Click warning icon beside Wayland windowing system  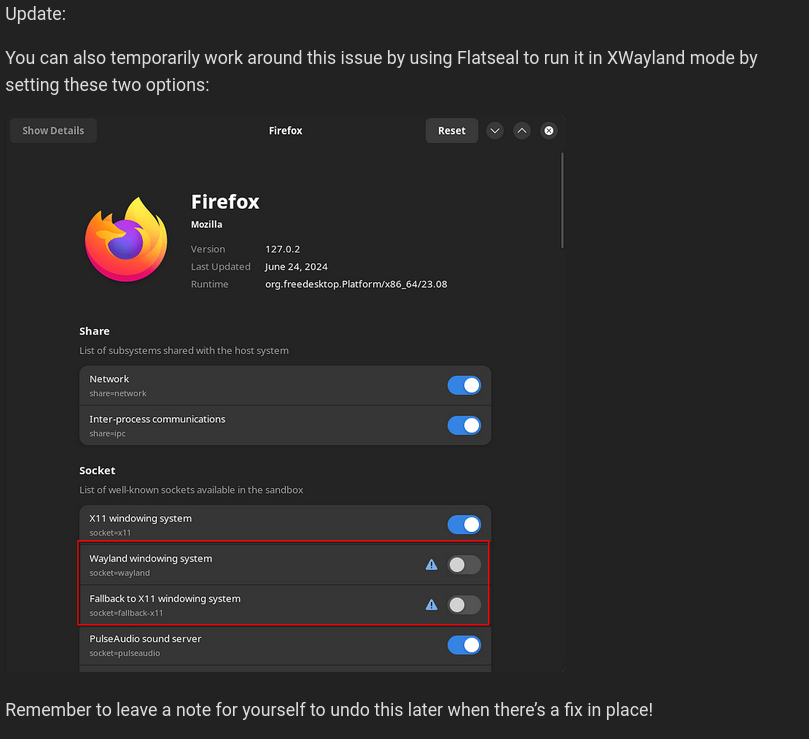tap(431, 564)
